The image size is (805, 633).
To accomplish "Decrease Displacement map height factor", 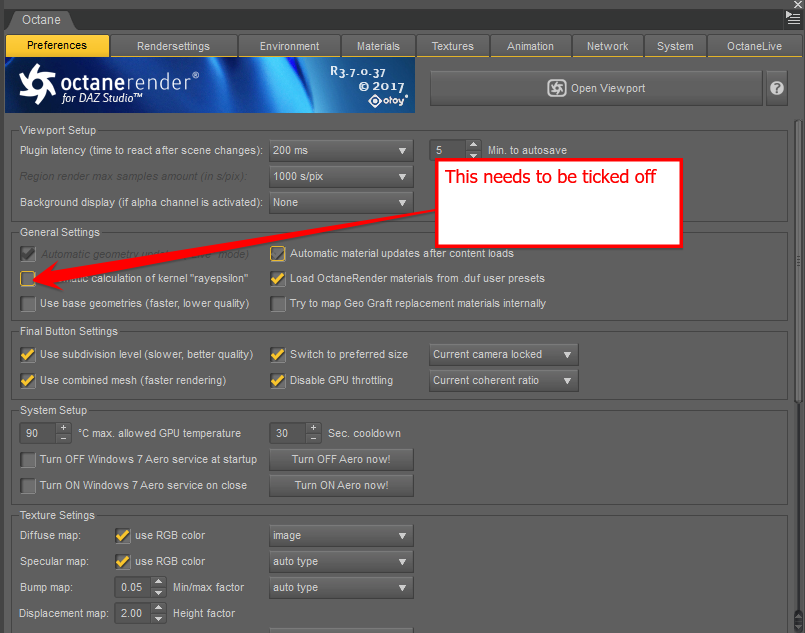I will [x=159, y=619].
